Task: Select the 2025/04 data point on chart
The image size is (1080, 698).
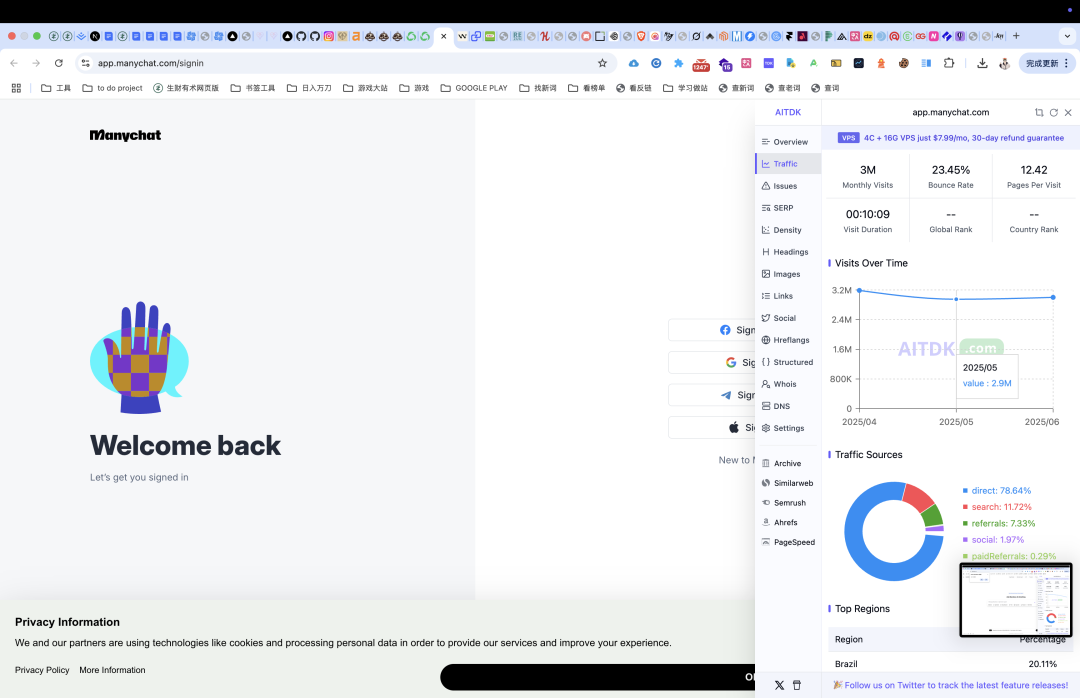Action: point(860,291)
